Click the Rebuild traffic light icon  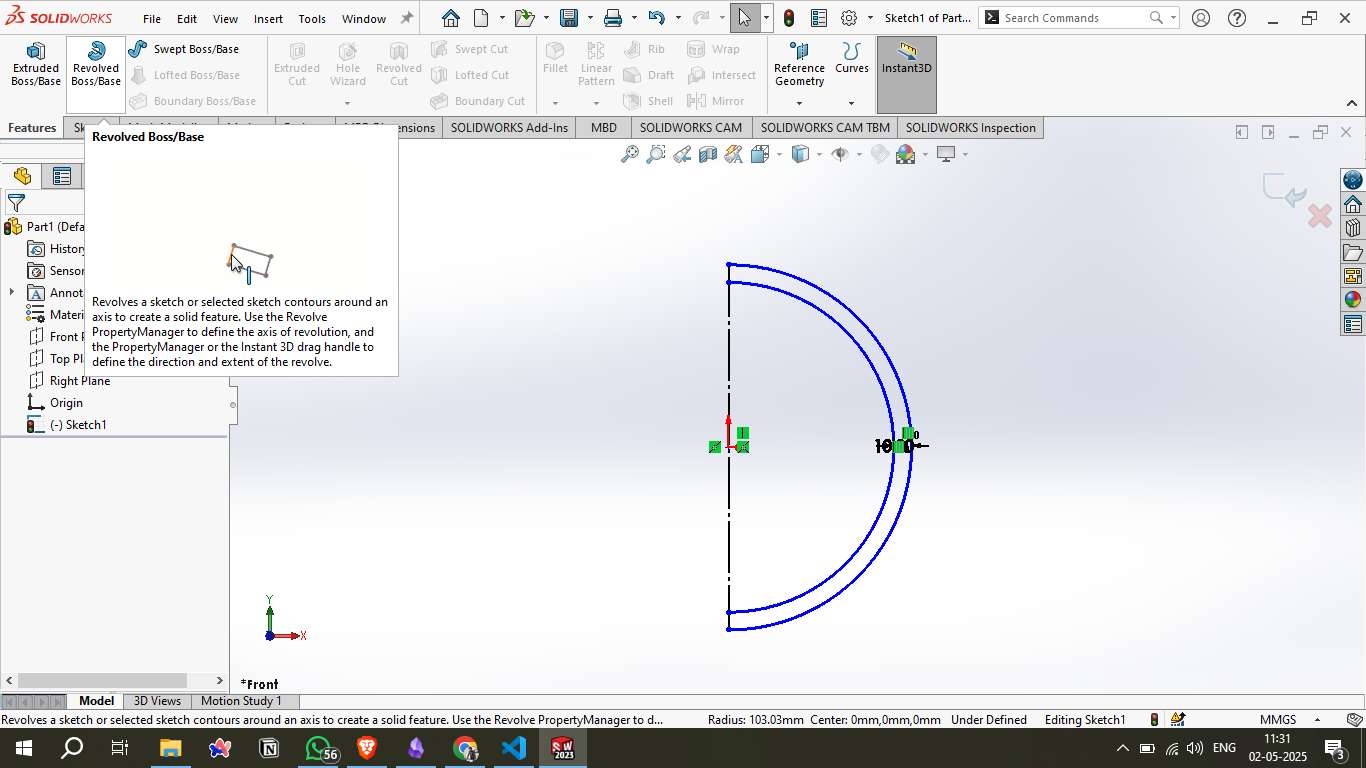pyautogui.click(x=788, y=18)
